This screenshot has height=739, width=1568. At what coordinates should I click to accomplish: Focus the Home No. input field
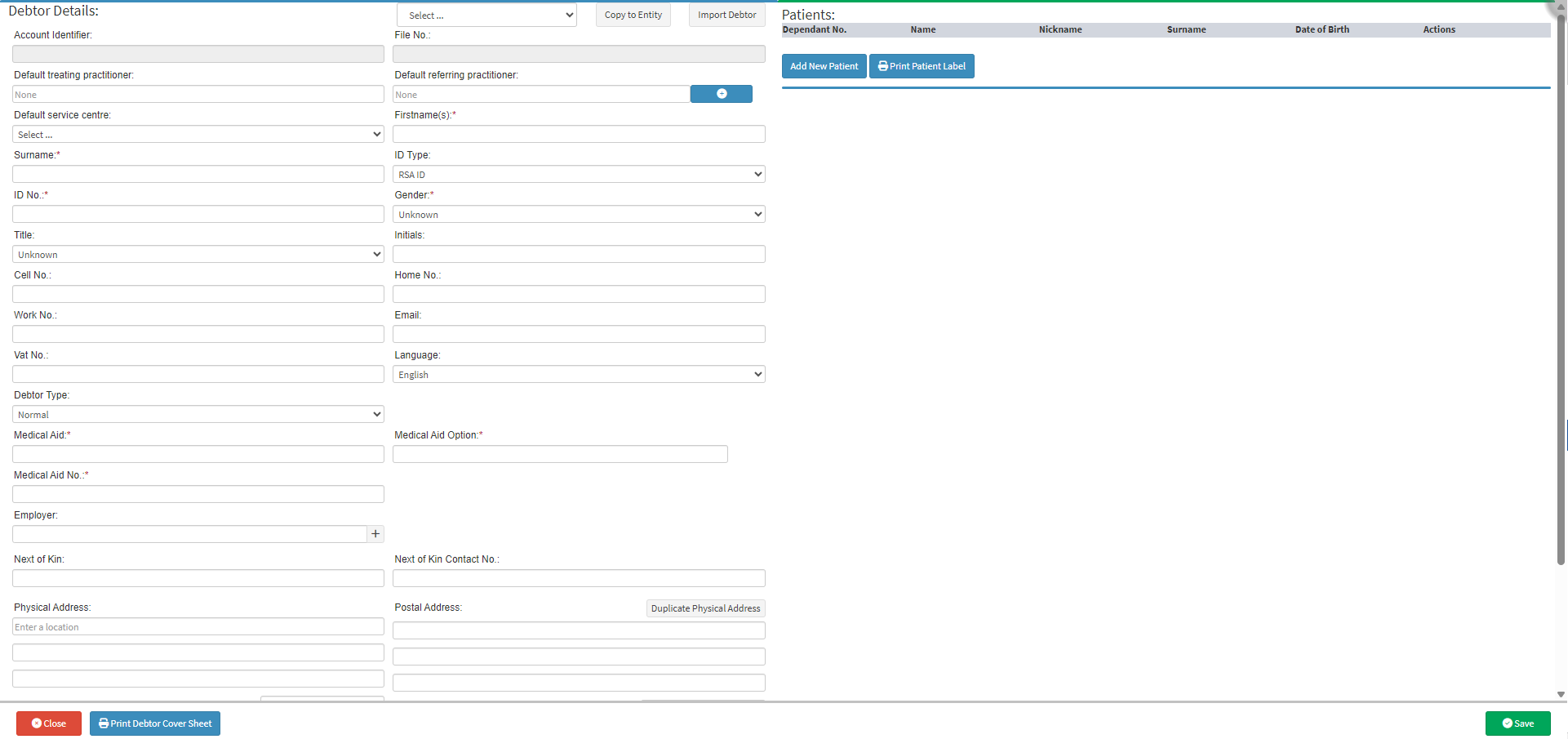coord(579,294)
